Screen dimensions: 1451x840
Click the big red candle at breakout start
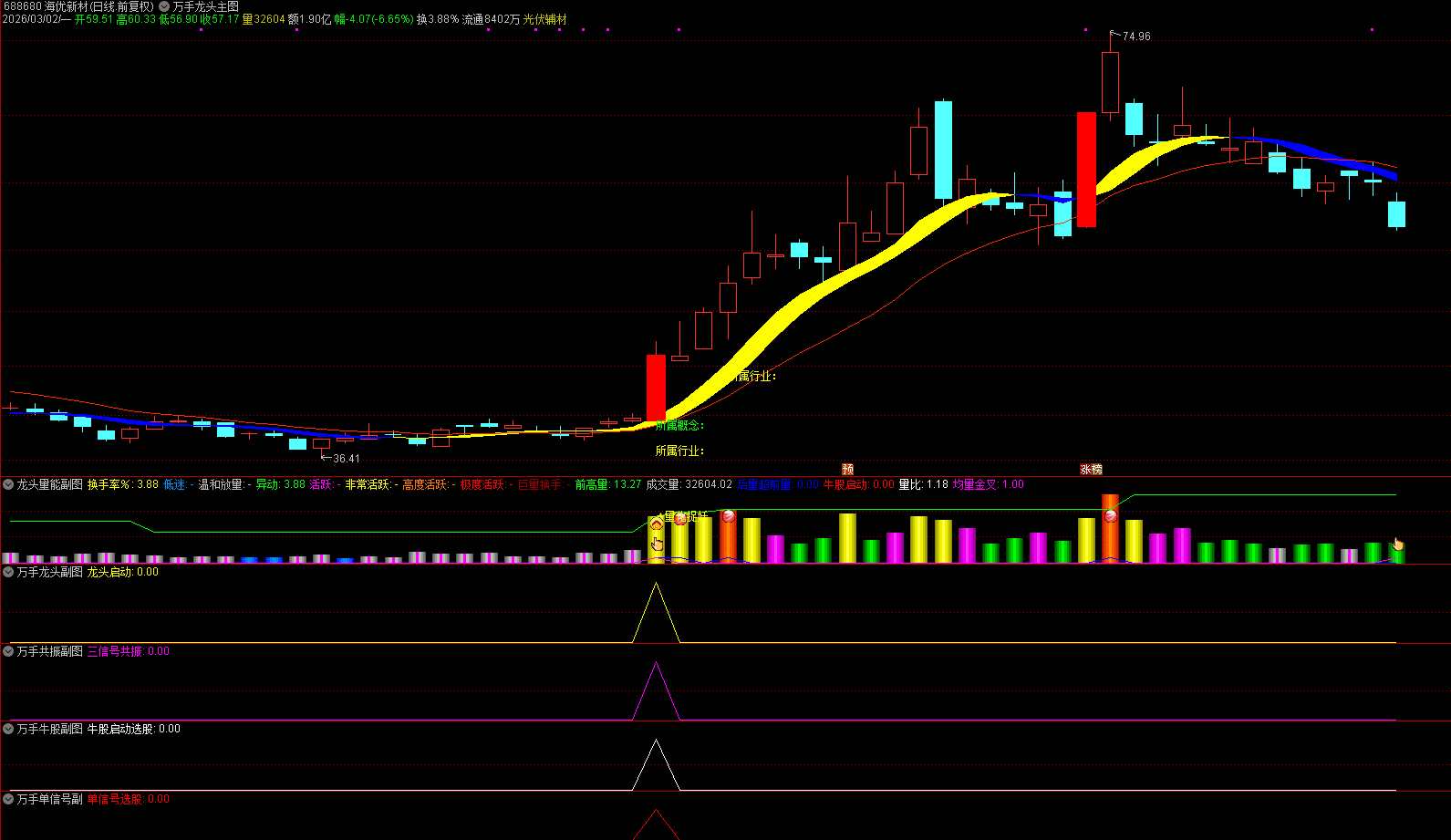[656, 388]
